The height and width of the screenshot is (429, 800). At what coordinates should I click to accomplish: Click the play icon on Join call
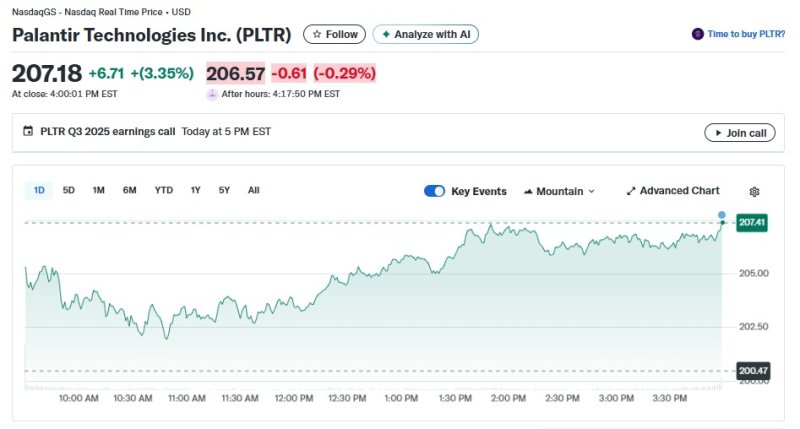[715, 132]
